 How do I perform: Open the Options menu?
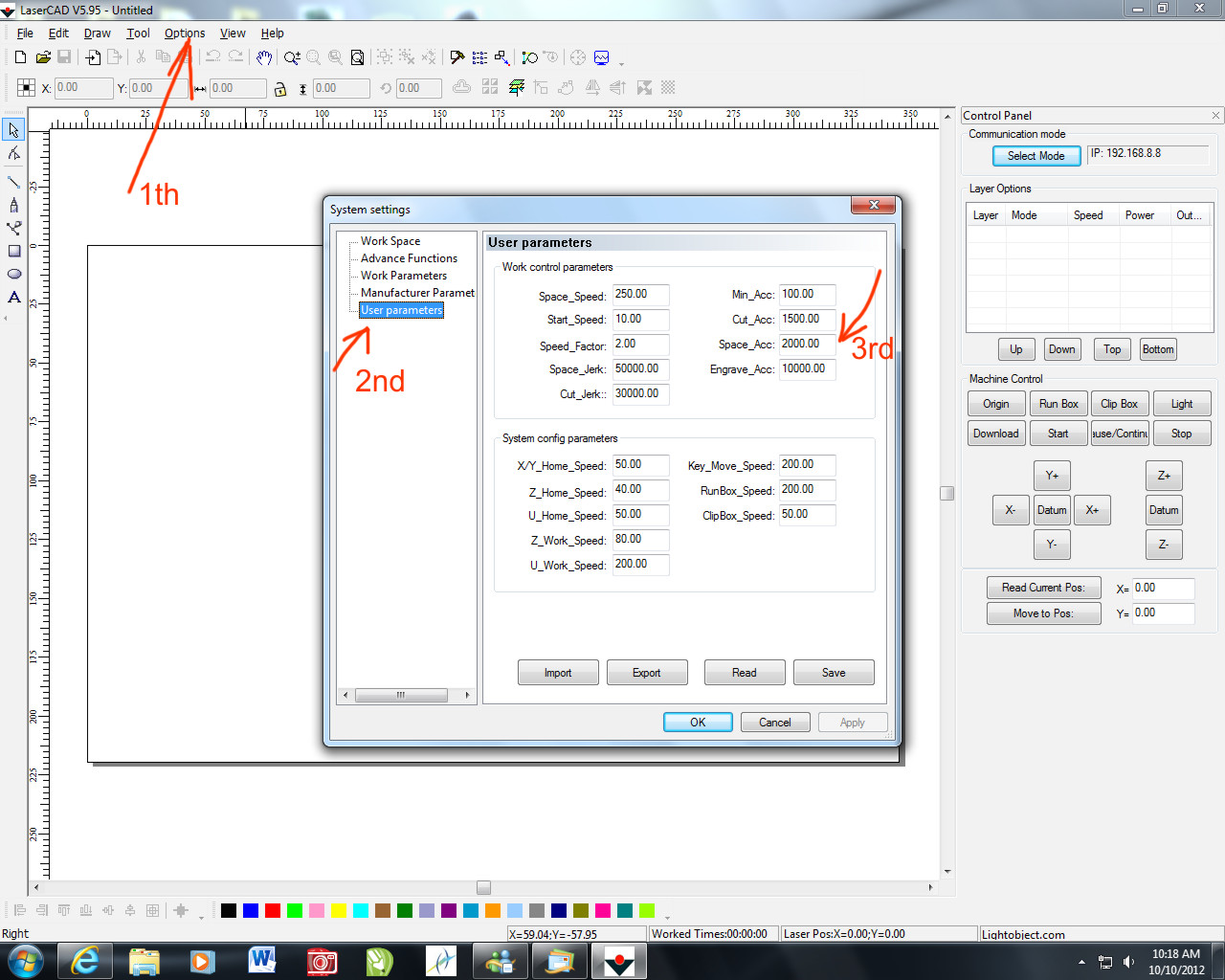click(184, 33)
